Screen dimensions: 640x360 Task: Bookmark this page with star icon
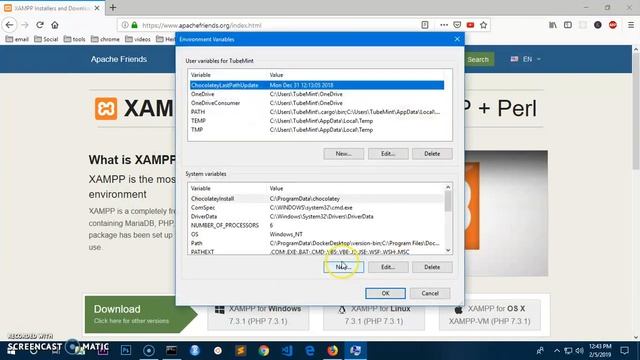[x=484, y=25]
